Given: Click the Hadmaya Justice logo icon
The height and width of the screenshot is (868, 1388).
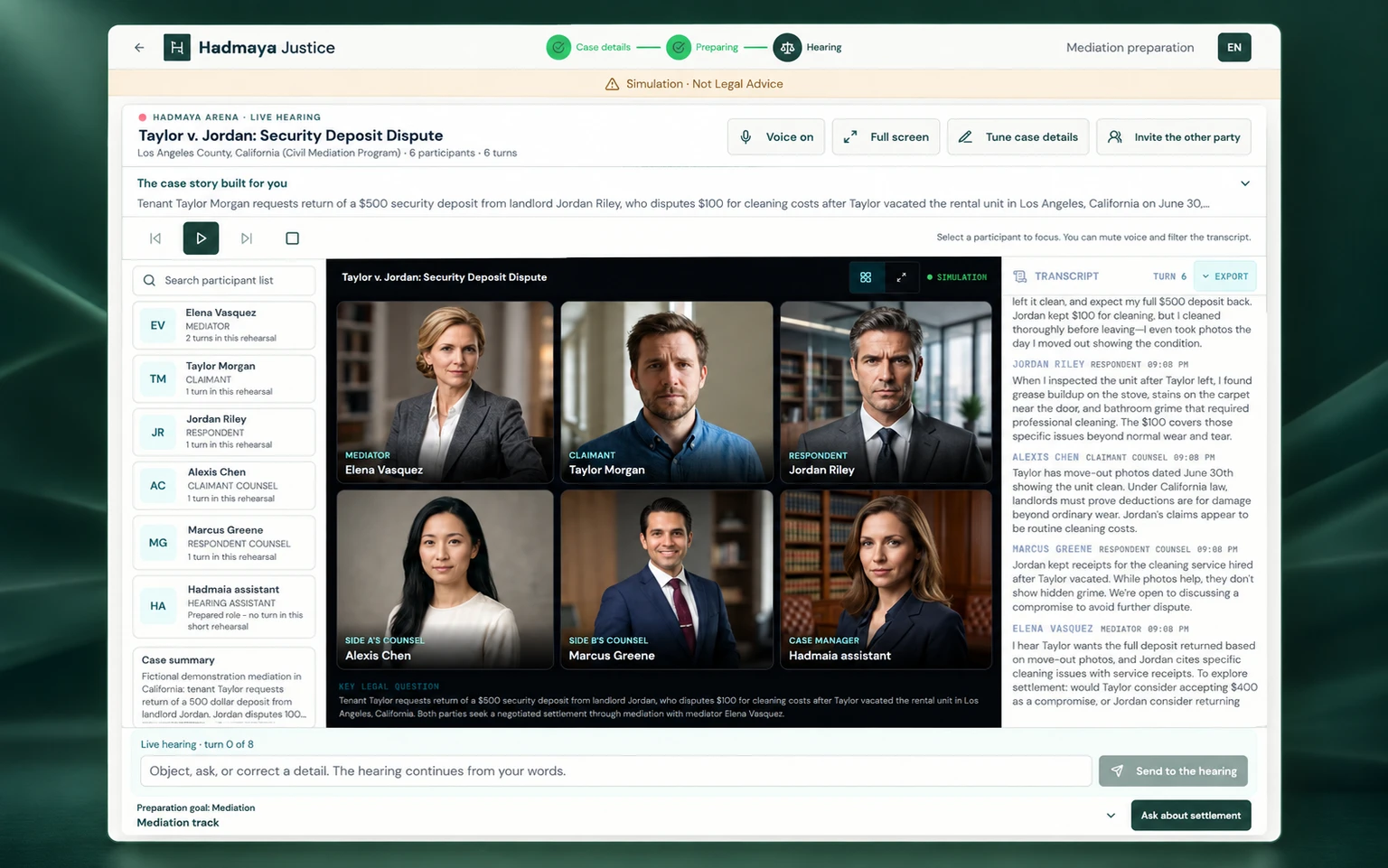Looking at the screenshot, I should point(177,47).
